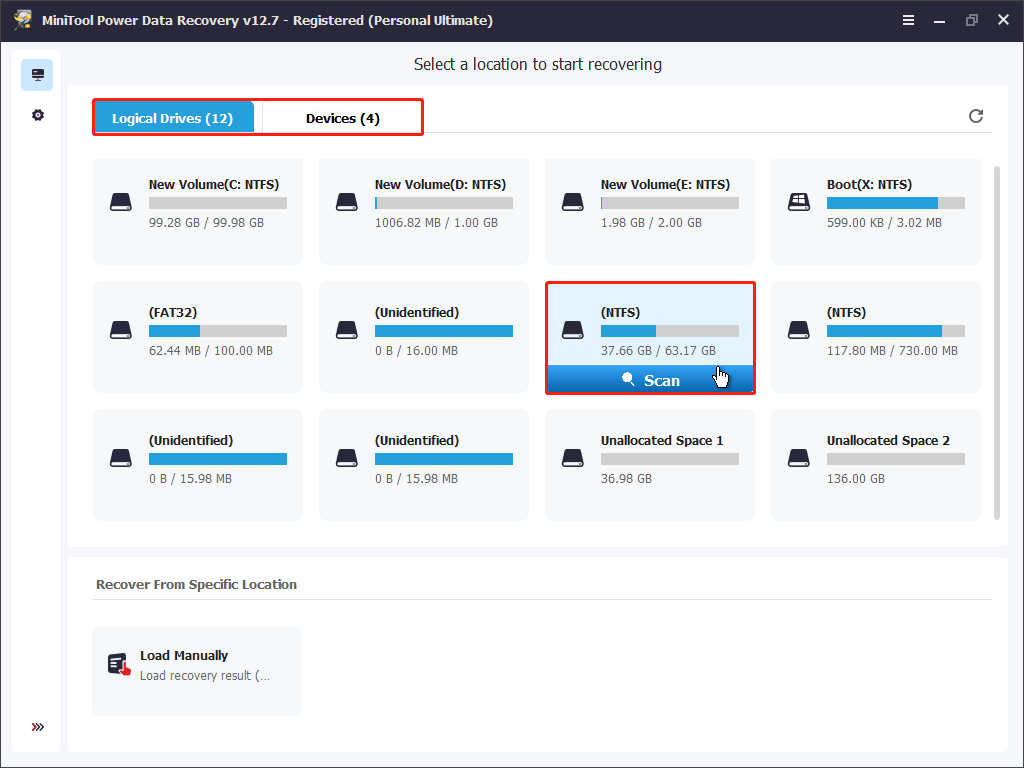Click the Recover From Specific Location heading
Image resolution: width=1024 pixels, height=768 pixels.
pos(196,584)
